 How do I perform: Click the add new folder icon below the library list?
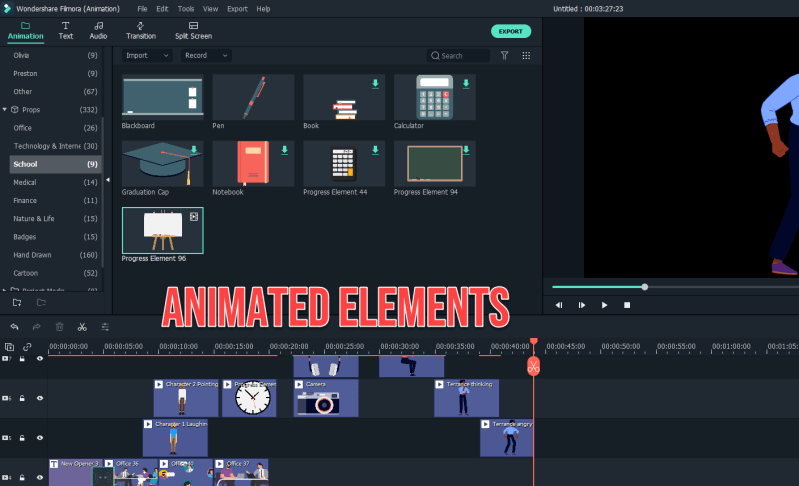[16, 301]
